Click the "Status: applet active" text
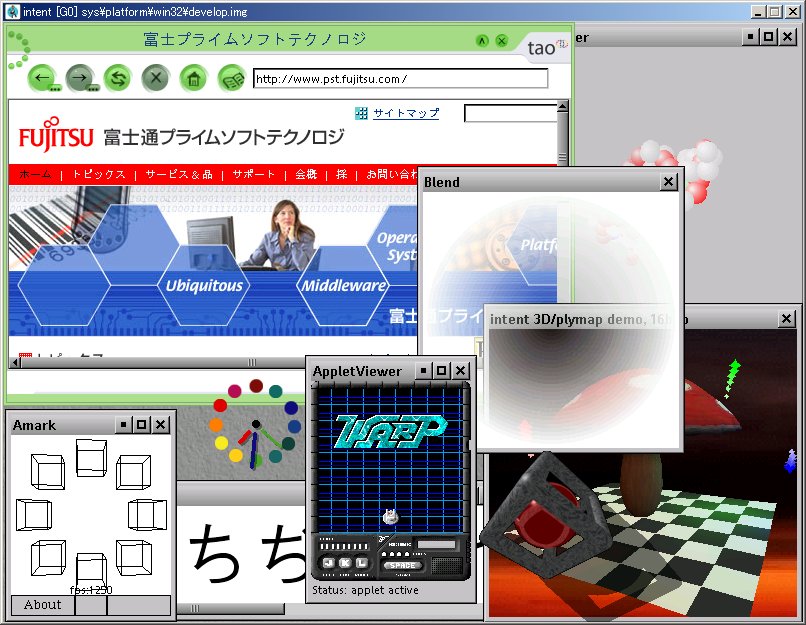 pyautogui.click(x=365, y=590)
